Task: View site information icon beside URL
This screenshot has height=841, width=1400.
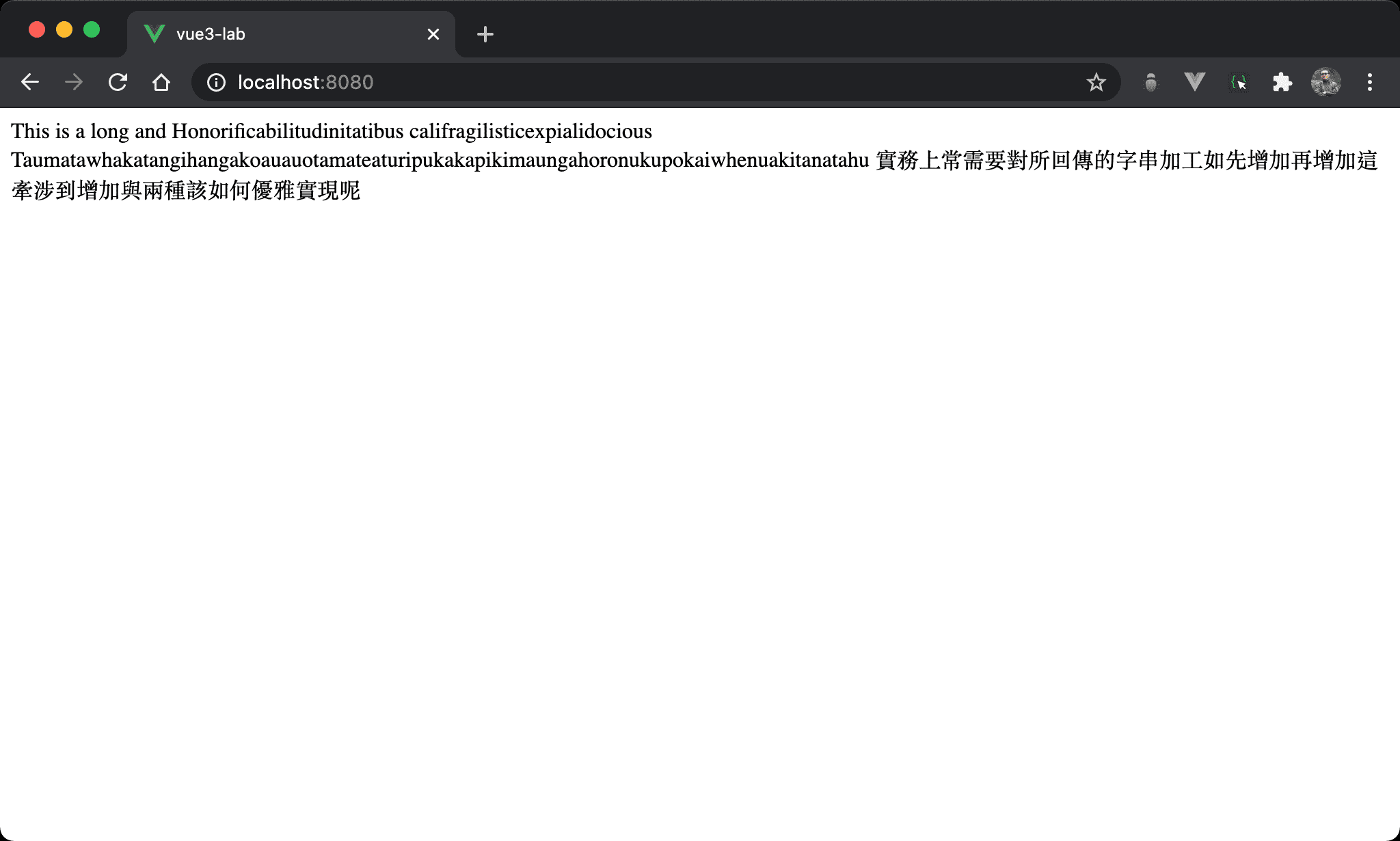Action: tap(216, 82)
